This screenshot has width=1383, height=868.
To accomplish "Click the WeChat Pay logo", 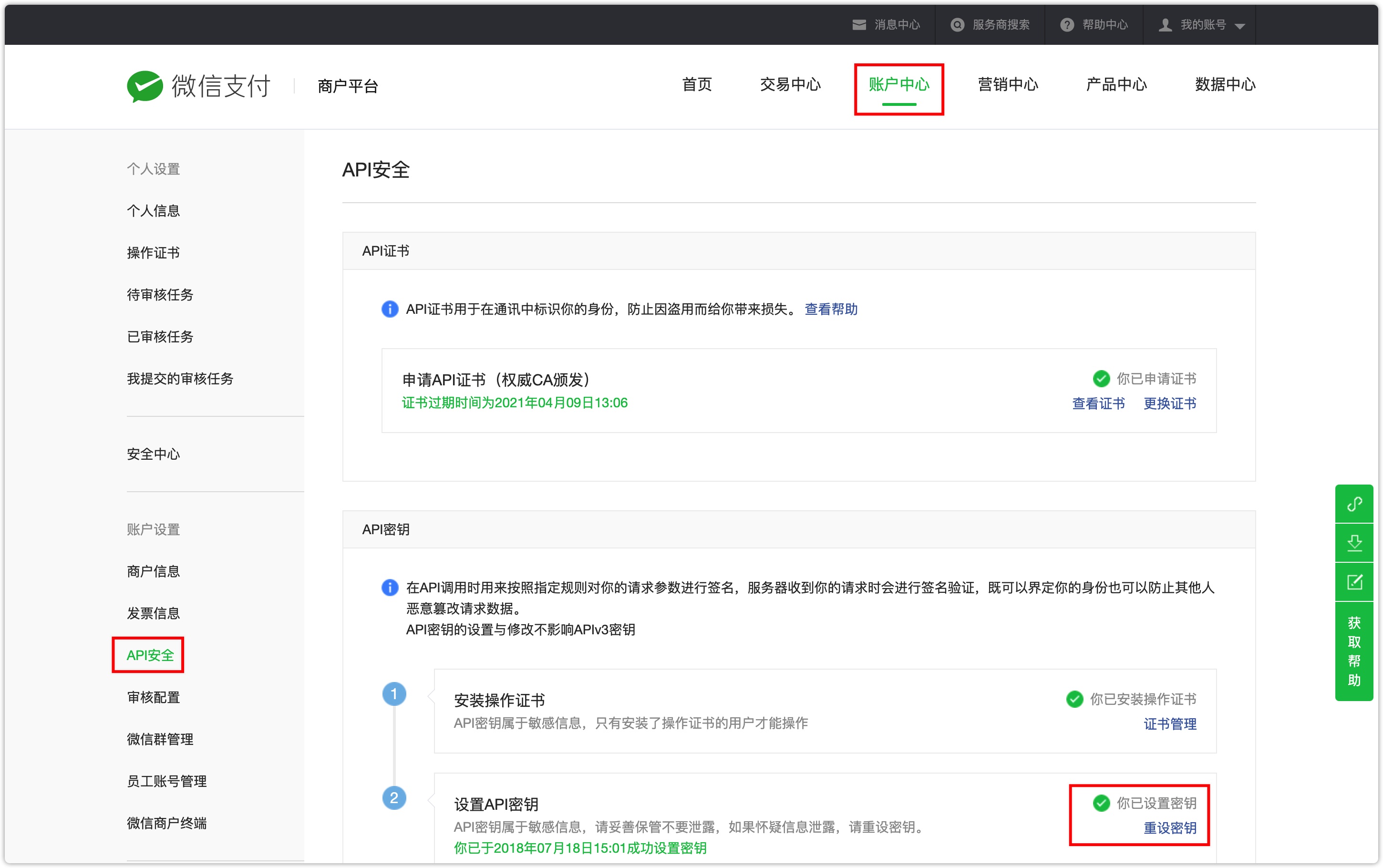I will pyautogui.click(x=198, y=86).
